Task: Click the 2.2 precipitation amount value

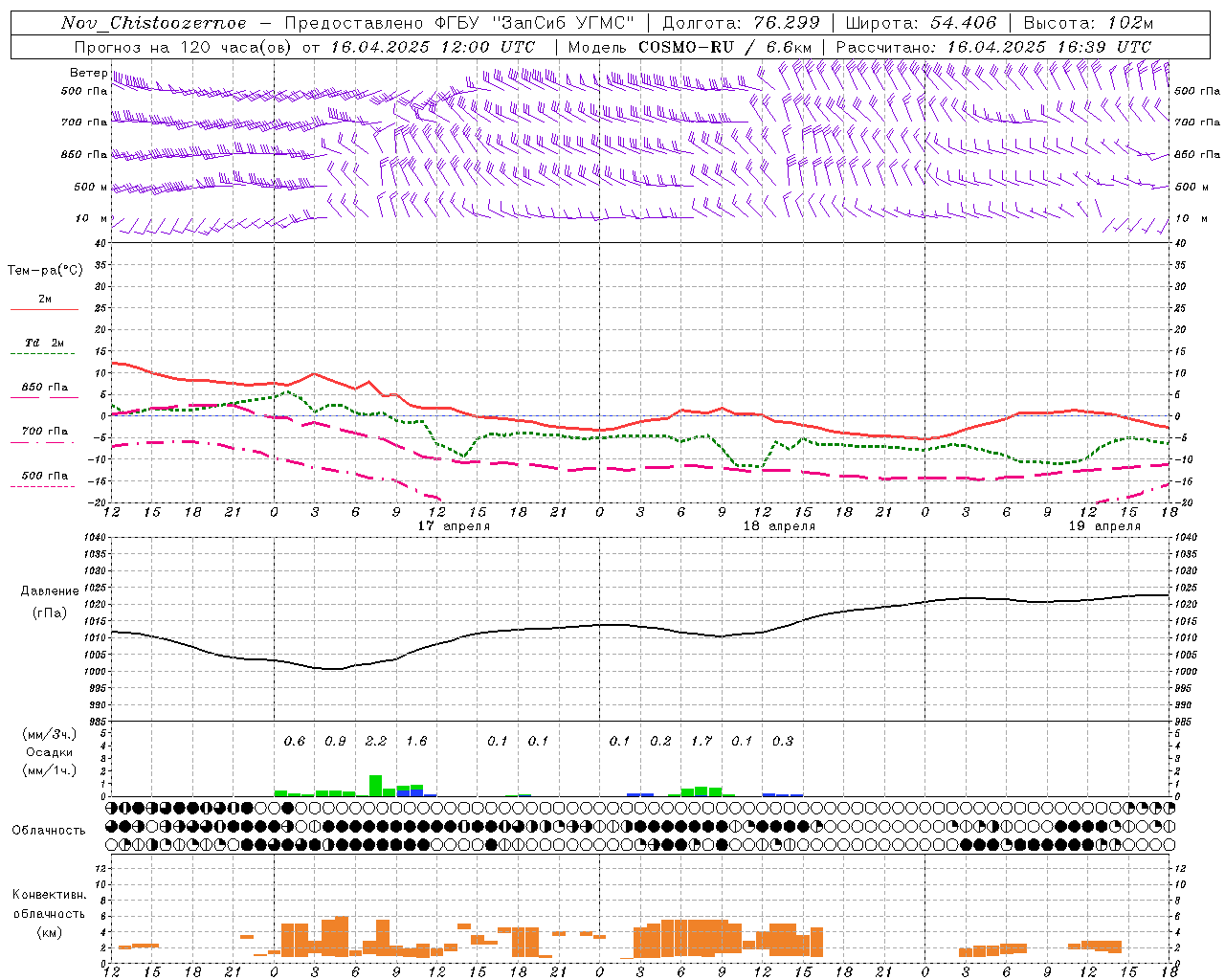Action: click(x=376, y=741)
